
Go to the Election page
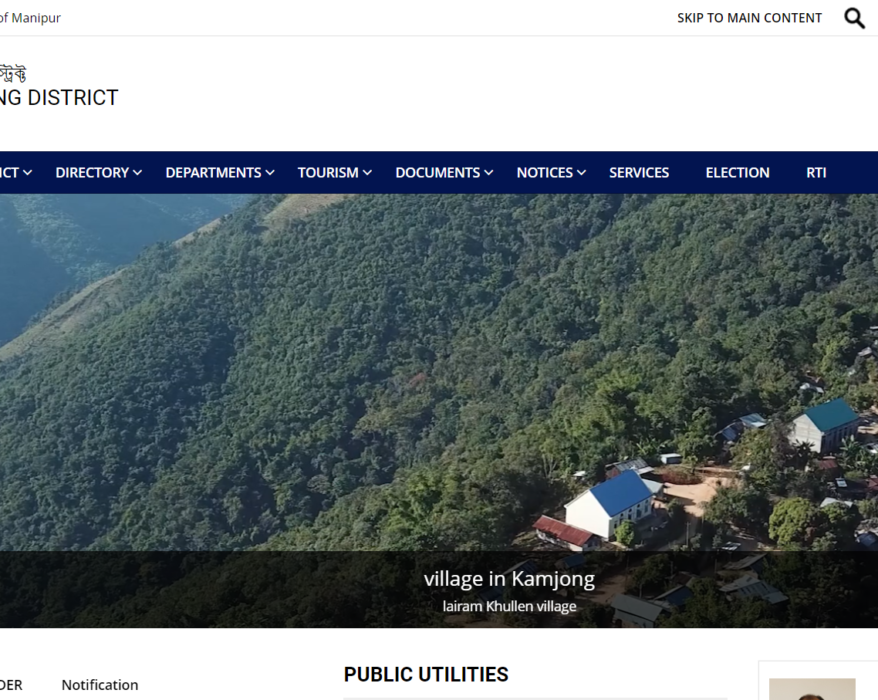737,172
